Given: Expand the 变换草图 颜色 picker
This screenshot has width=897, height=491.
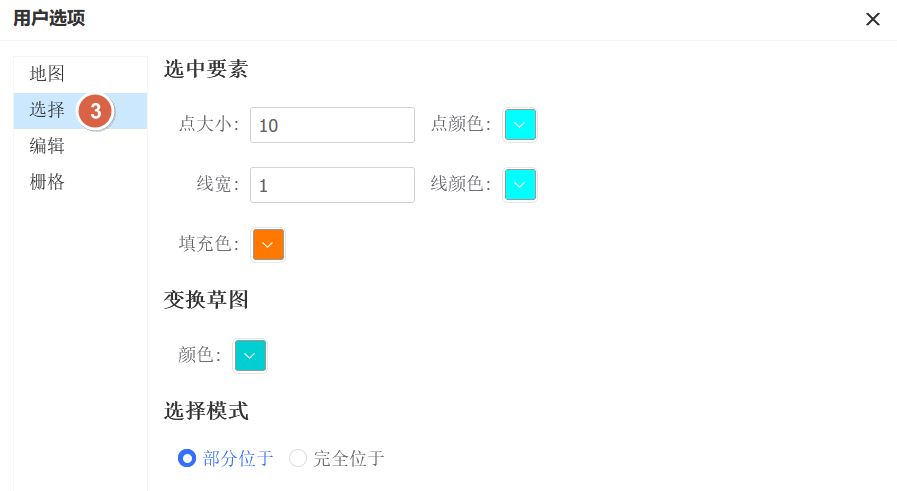Looking at the screenshot, I should [x=250, y=356].
